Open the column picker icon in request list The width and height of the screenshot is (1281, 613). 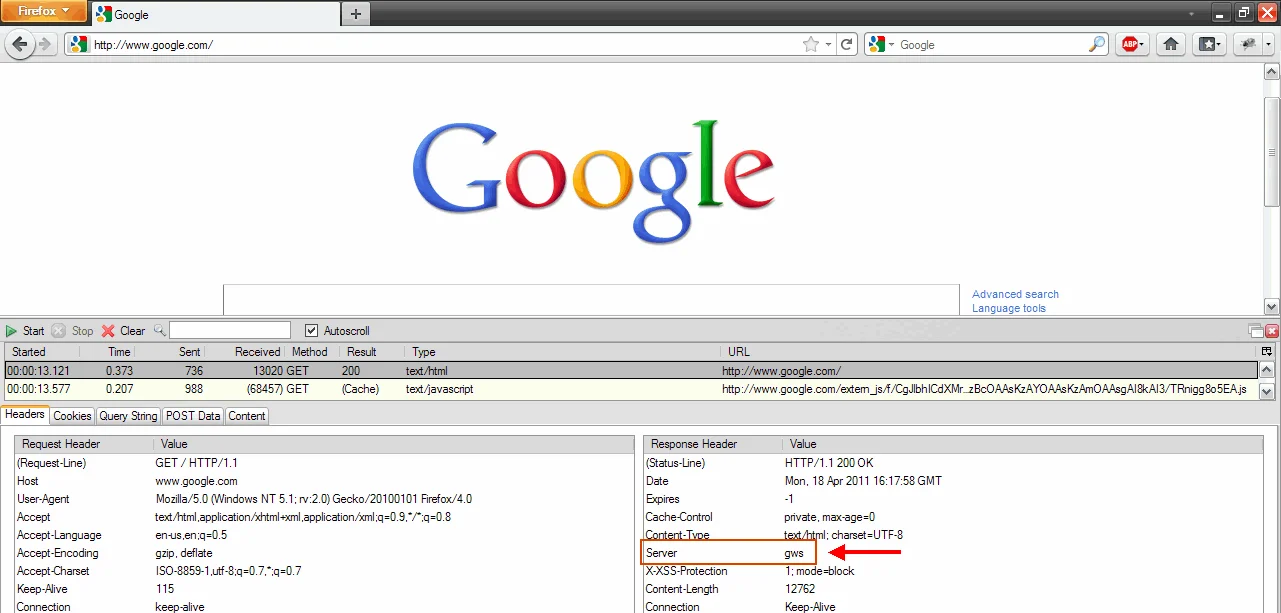coord(1267,352)
